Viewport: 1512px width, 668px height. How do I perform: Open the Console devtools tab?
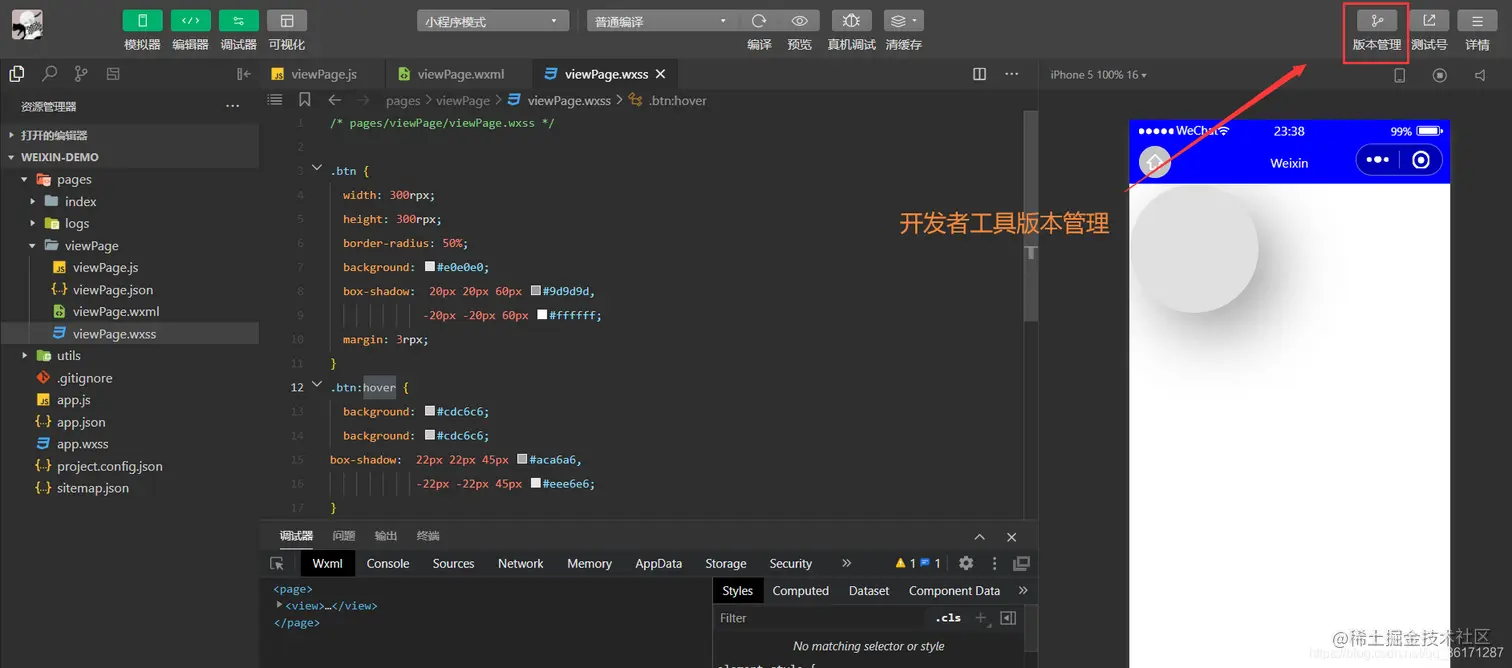point(388,563)
